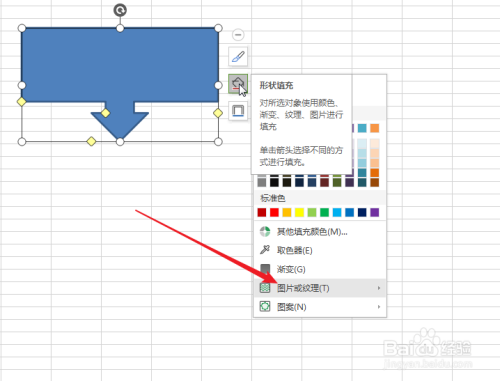Open 其他填充颜色(M)... more fill colors

320,231
